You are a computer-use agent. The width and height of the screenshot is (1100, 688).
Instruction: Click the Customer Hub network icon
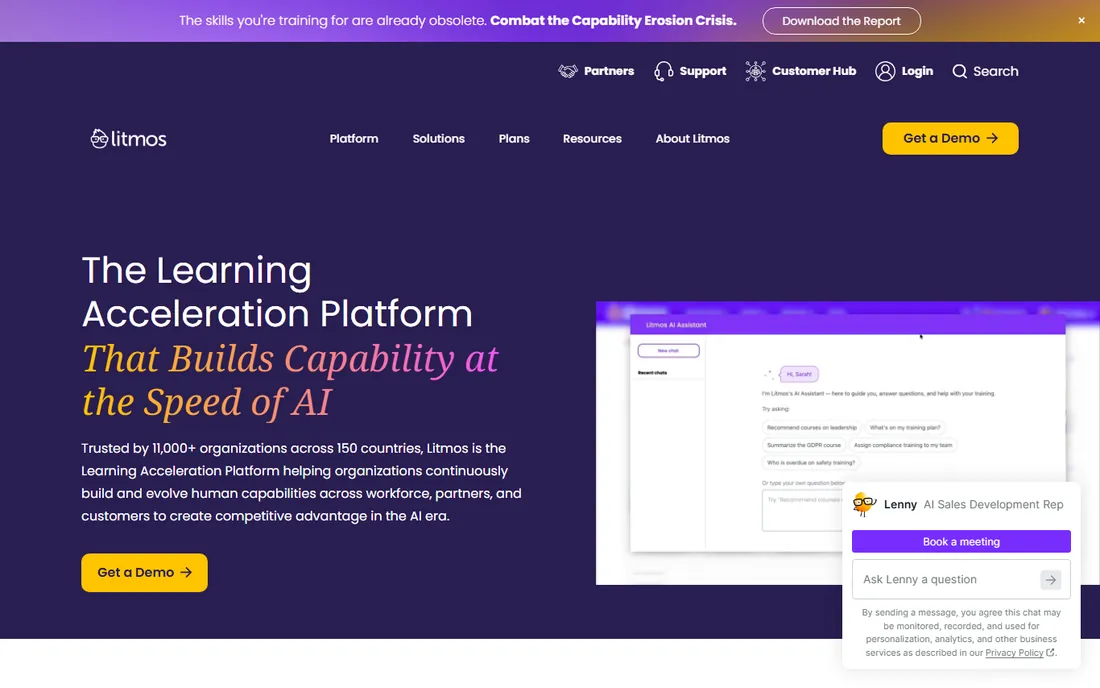point(756,71)
